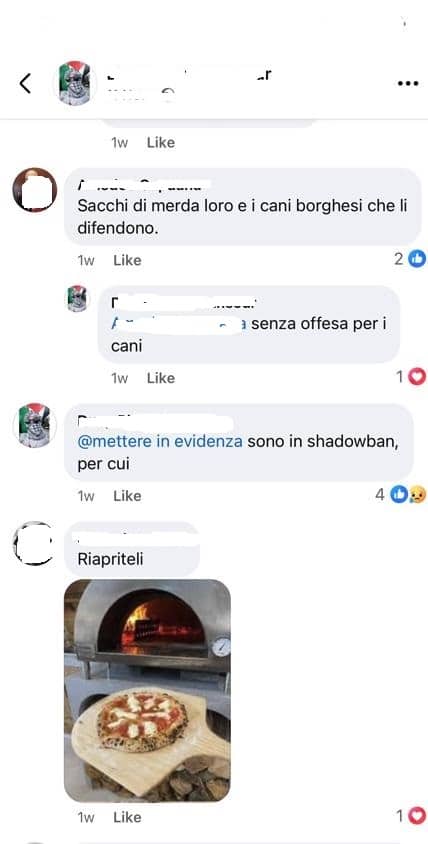Like the 'Sacchi di merda loro' comment

[x=127, y=261]
